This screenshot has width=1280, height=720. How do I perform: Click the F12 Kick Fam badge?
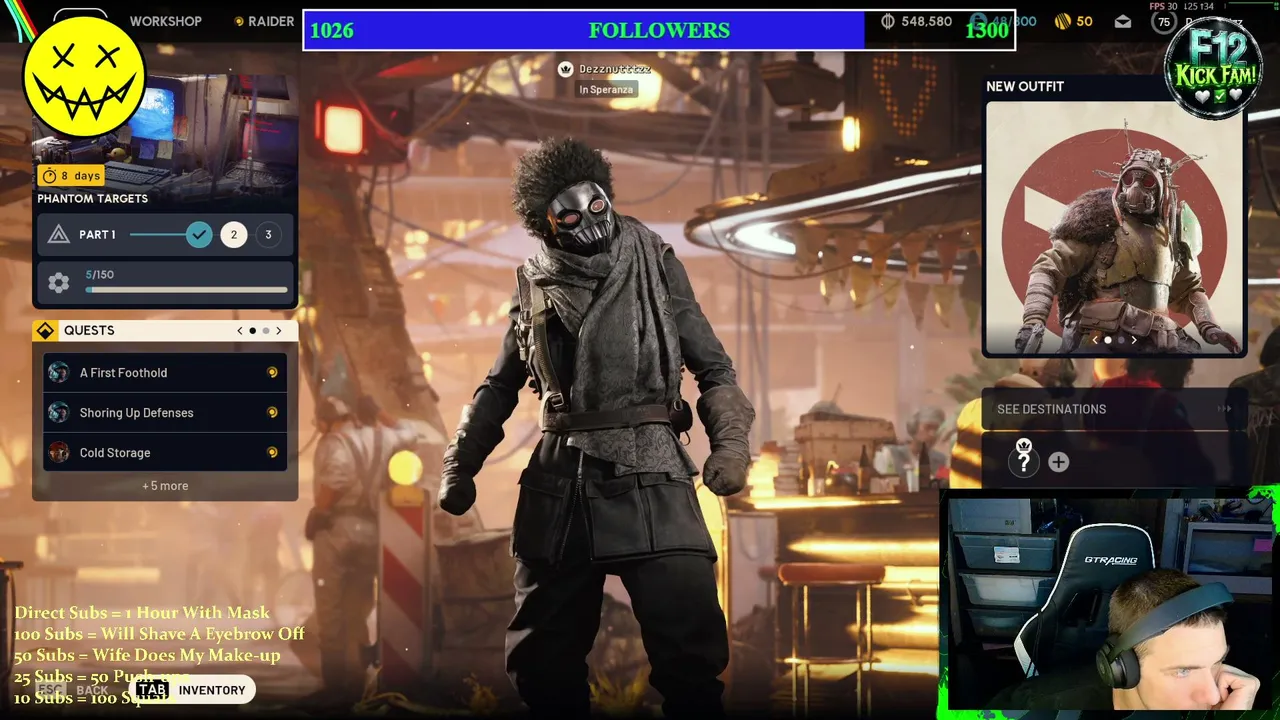(1213, 68)
